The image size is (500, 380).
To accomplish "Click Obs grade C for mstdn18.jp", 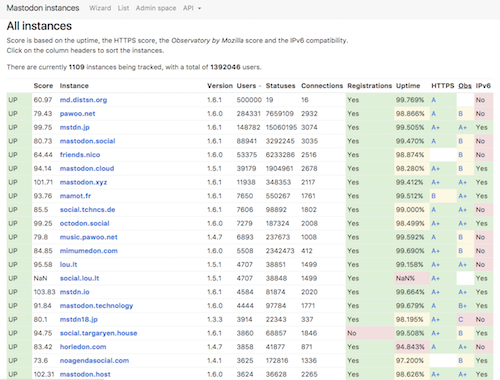I will [461, 319].
